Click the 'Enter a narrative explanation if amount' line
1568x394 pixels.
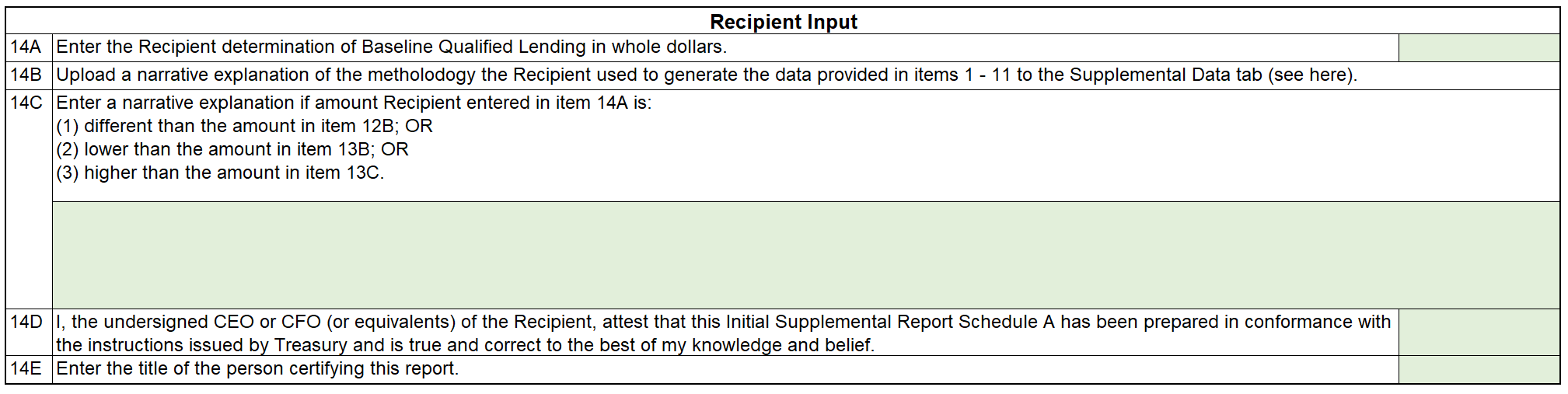coord(354,103)
